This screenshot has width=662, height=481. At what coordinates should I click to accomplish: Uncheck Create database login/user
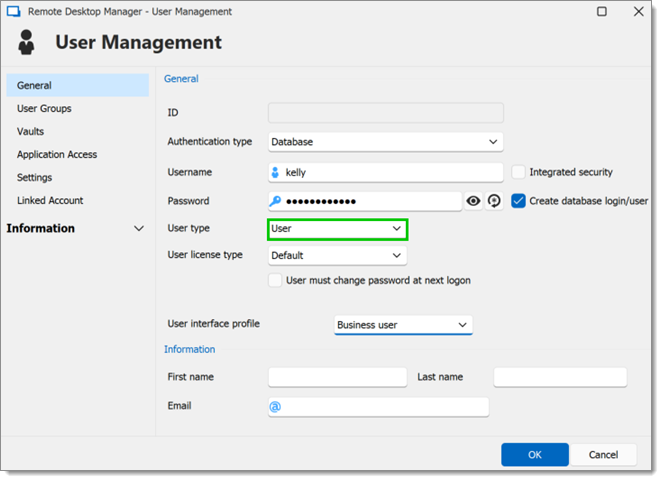[x=518, y=201]
